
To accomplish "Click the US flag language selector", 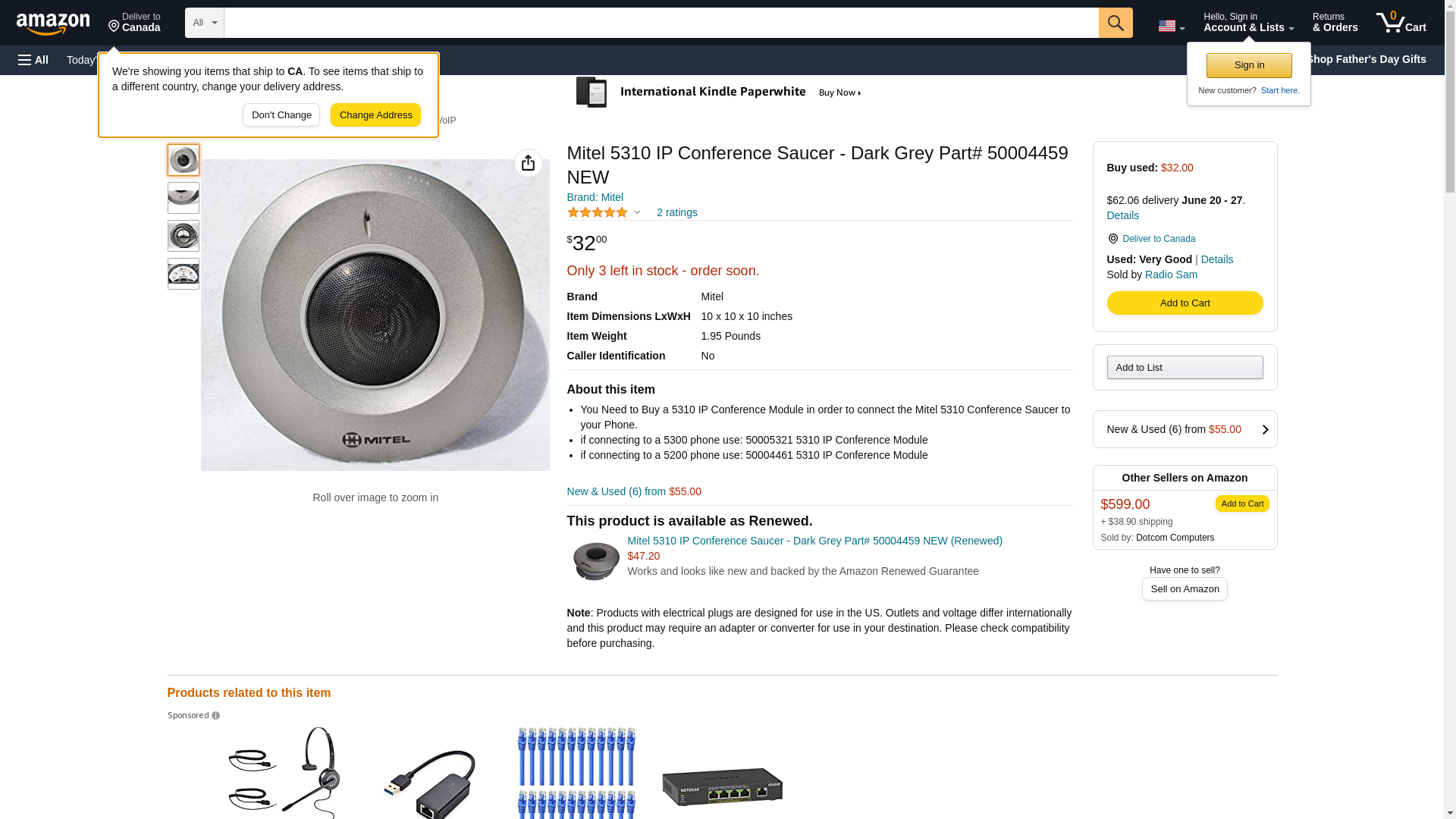I will click(x=1171, y=26).
